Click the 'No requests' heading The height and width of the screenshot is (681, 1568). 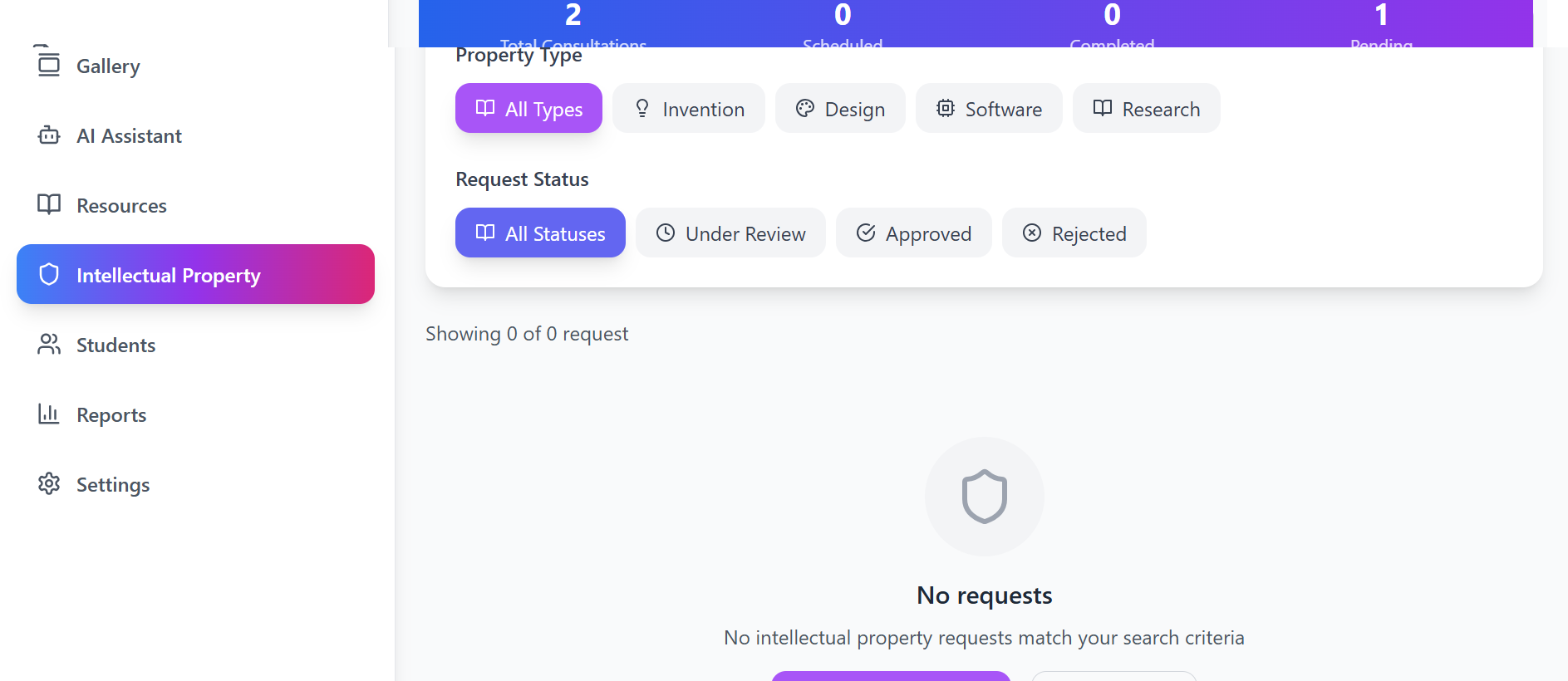[985, 595]
